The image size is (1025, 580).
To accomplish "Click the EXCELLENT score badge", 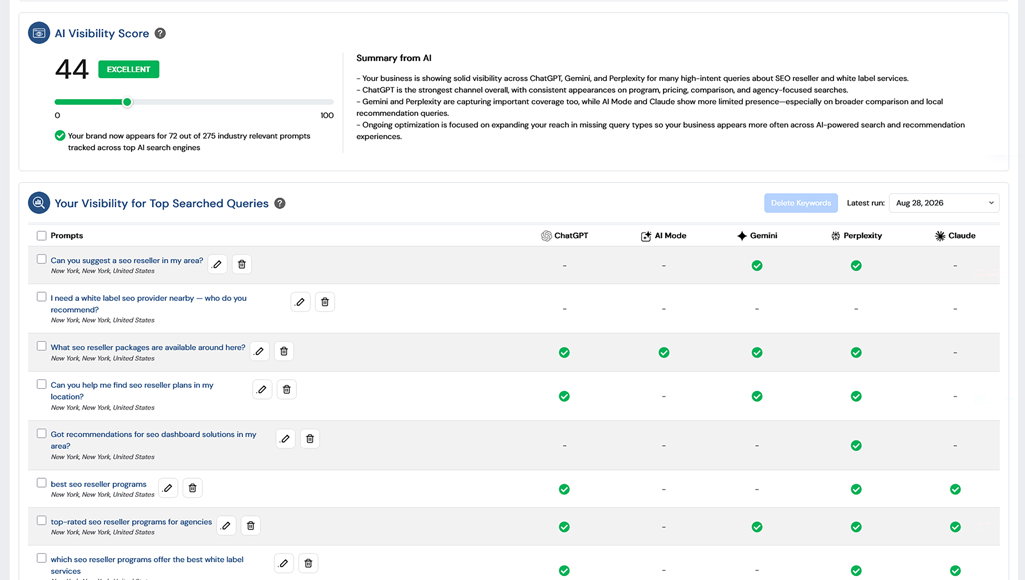I will point(129,69).
